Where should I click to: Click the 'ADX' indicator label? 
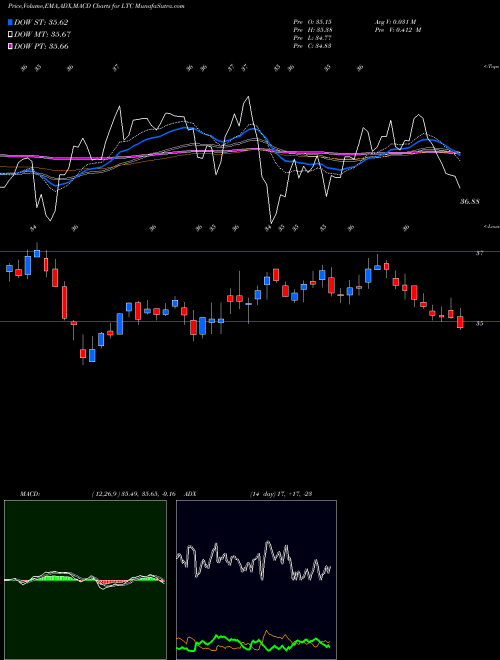coord(190,494)
